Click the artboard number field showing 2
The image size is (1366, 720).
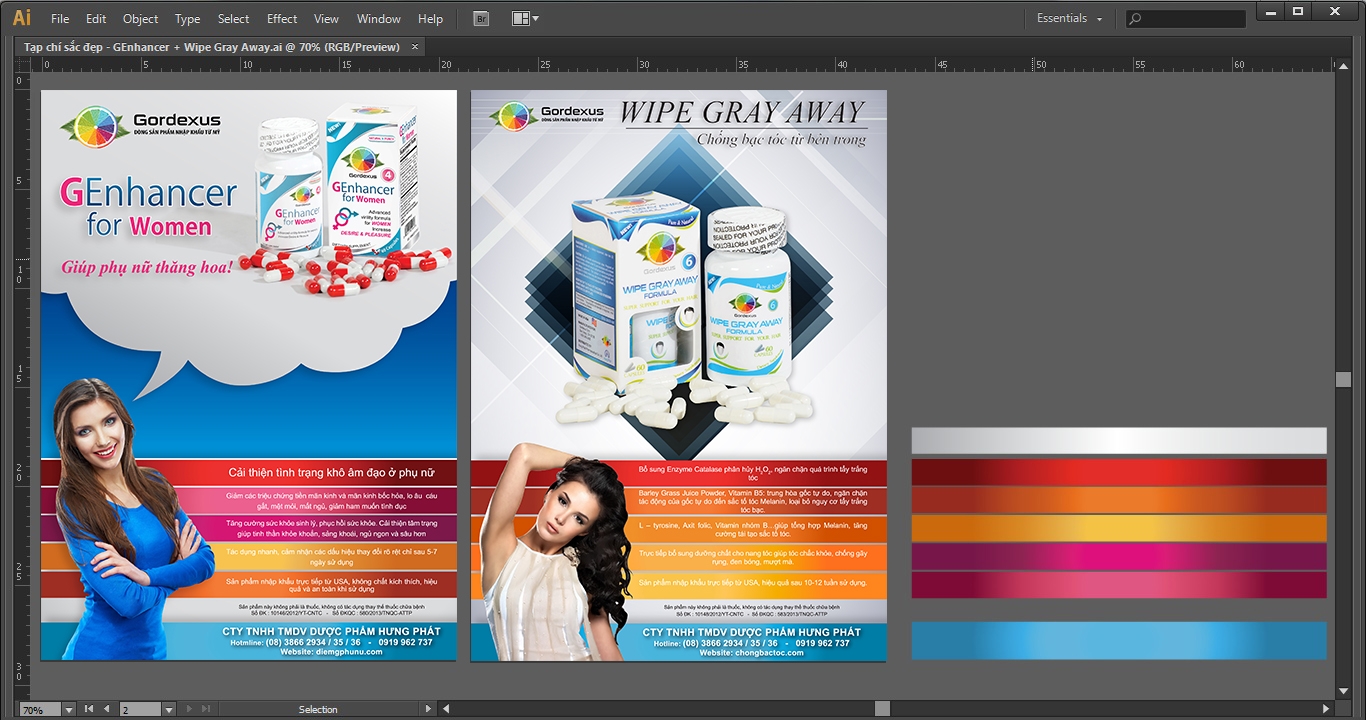tap(140, 710)
